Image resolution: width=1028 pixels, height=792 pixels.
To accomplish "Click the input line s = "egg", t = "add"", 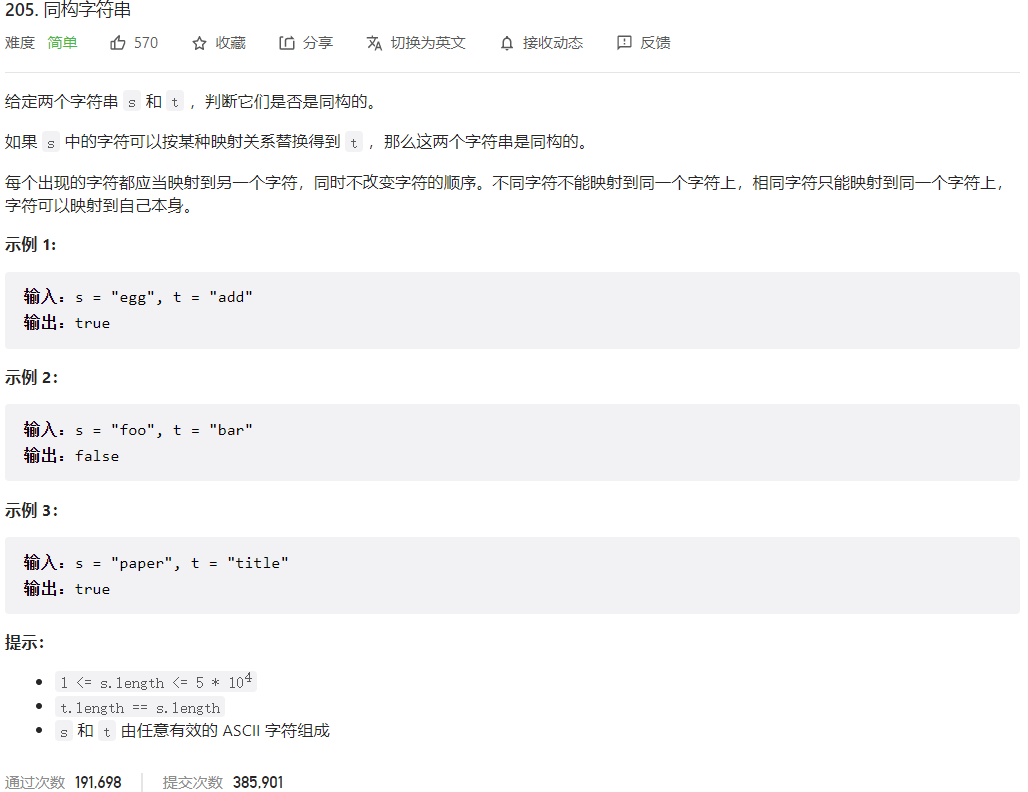I will (x=138, y=297).
